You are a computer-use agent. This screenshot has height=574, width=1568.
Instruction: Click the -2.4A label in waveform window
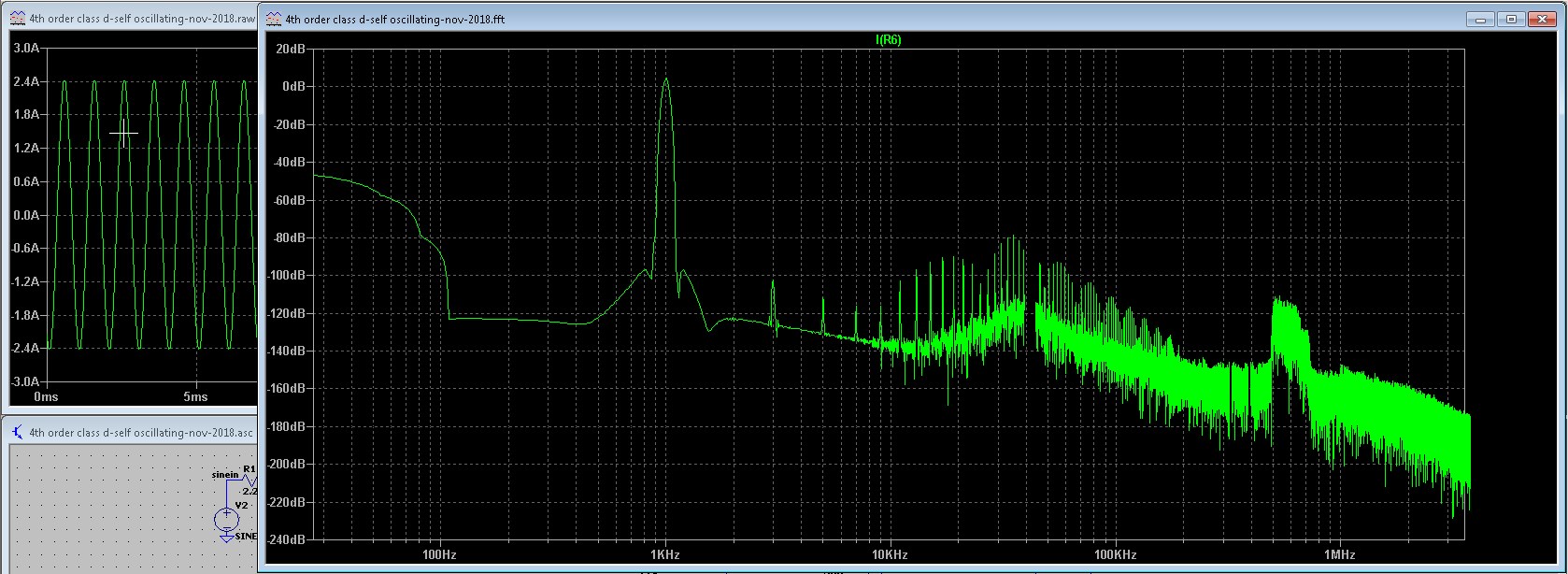(x=25, y=348)
